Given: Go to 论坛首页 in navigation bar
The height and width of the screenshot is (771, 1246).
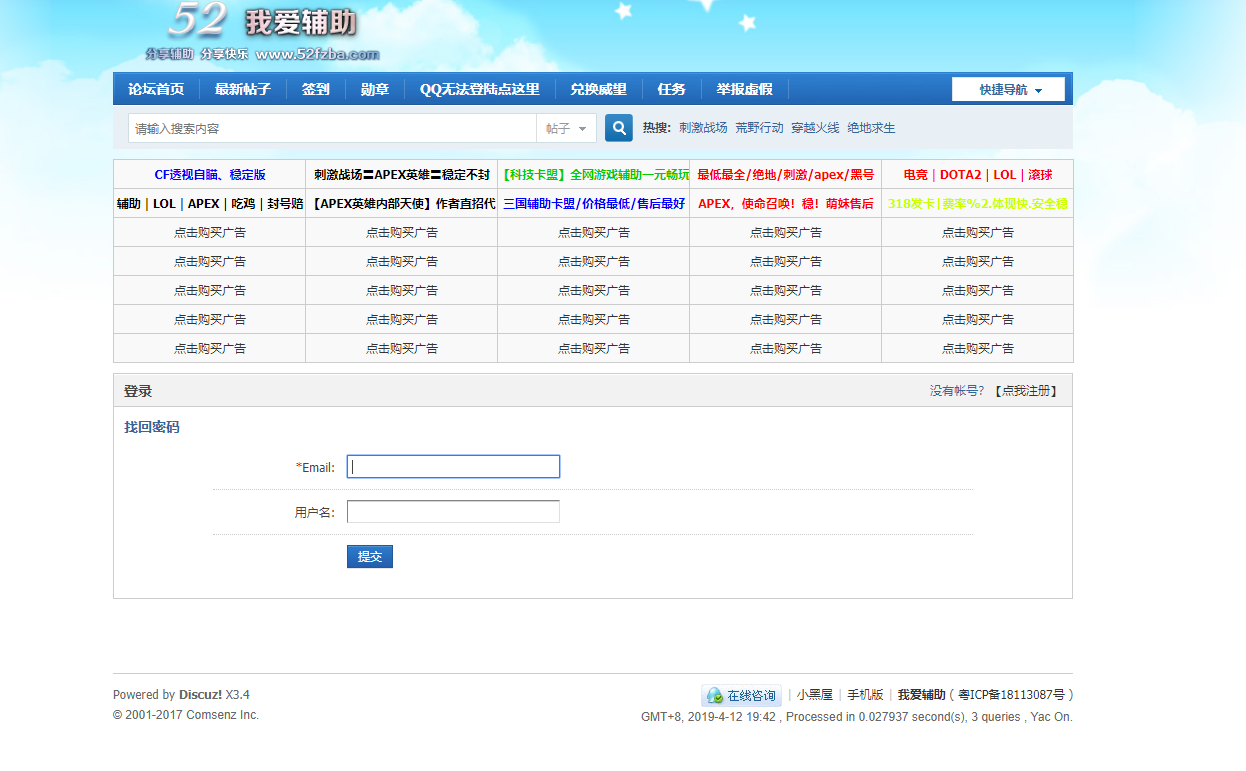Looking at the screenshot, I should (156, 89).
